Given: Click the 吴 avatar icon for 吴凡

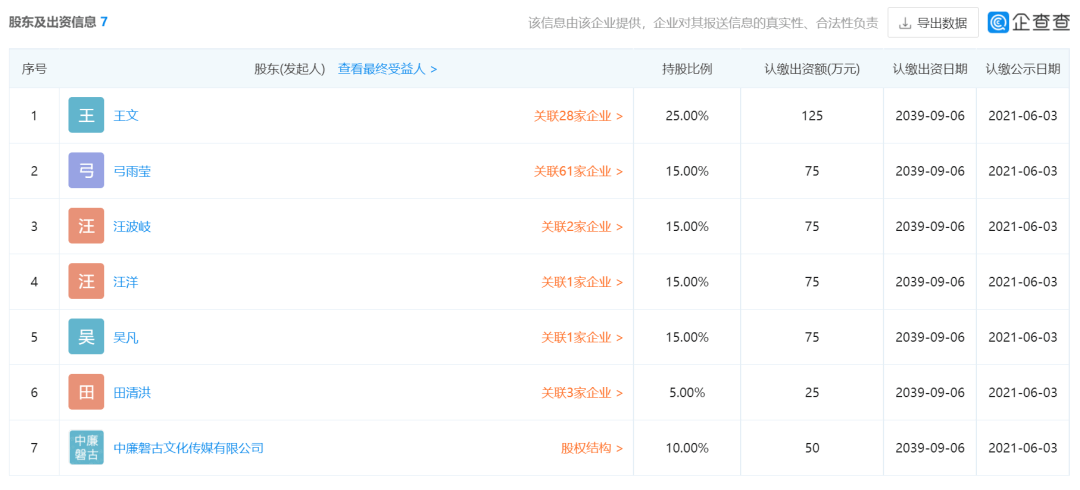Looking at the screenshot, I should point(86,337).
